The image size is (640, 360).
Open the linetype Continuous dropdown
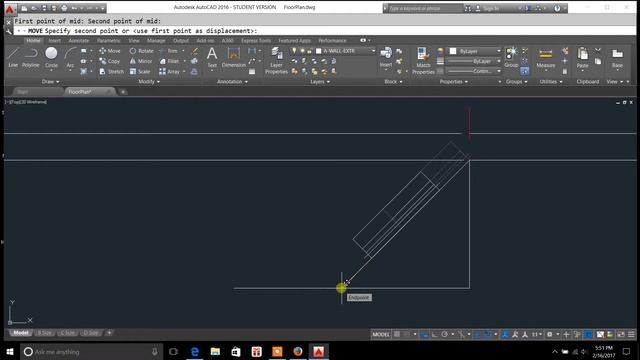(499, 71)
